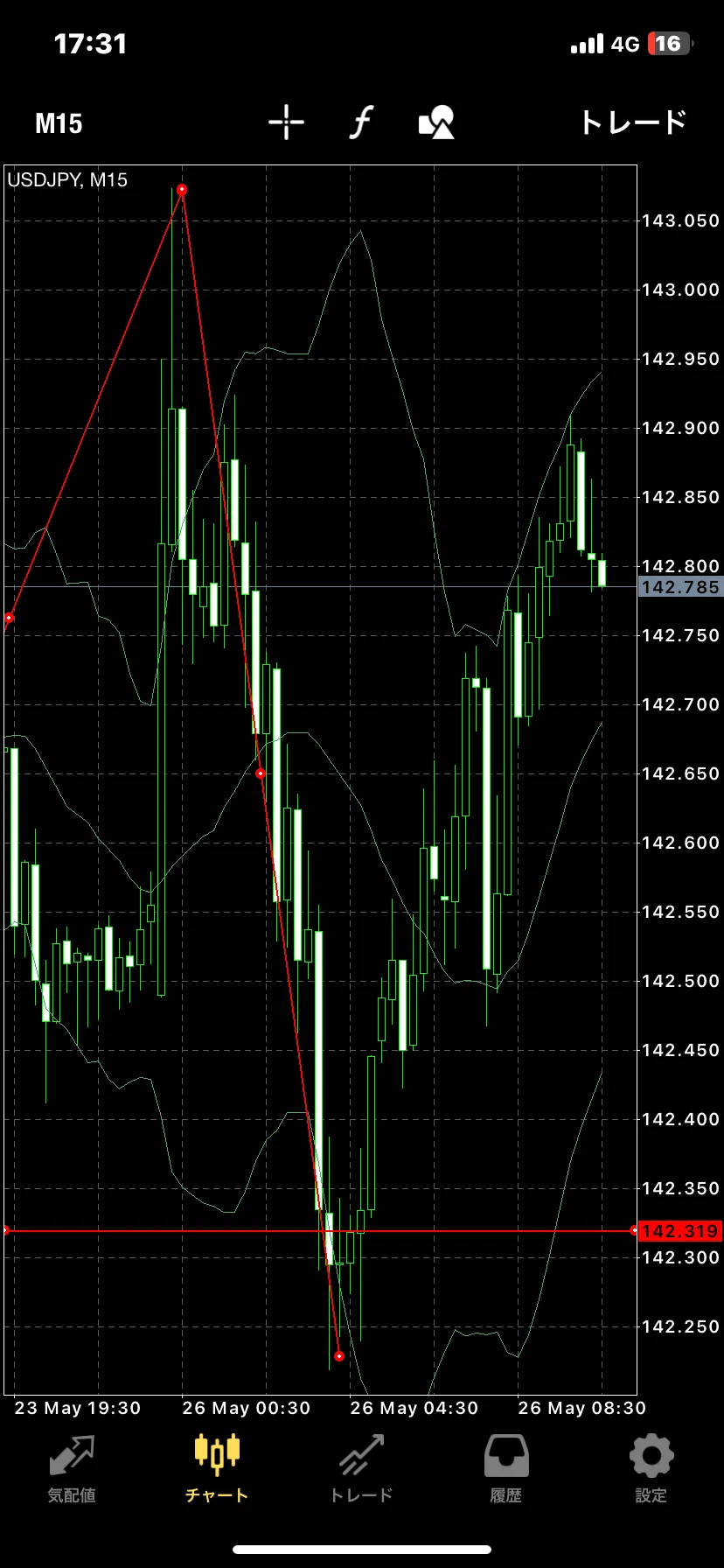Tap the 142.400 price axis label
Screen dimensions: 724x1568
click(680, 1119)
